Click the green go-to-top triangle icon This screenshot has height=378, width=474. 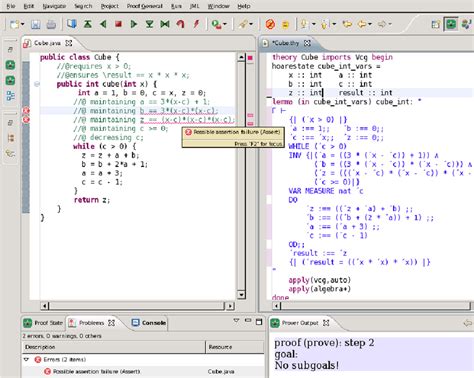[88, 24]
